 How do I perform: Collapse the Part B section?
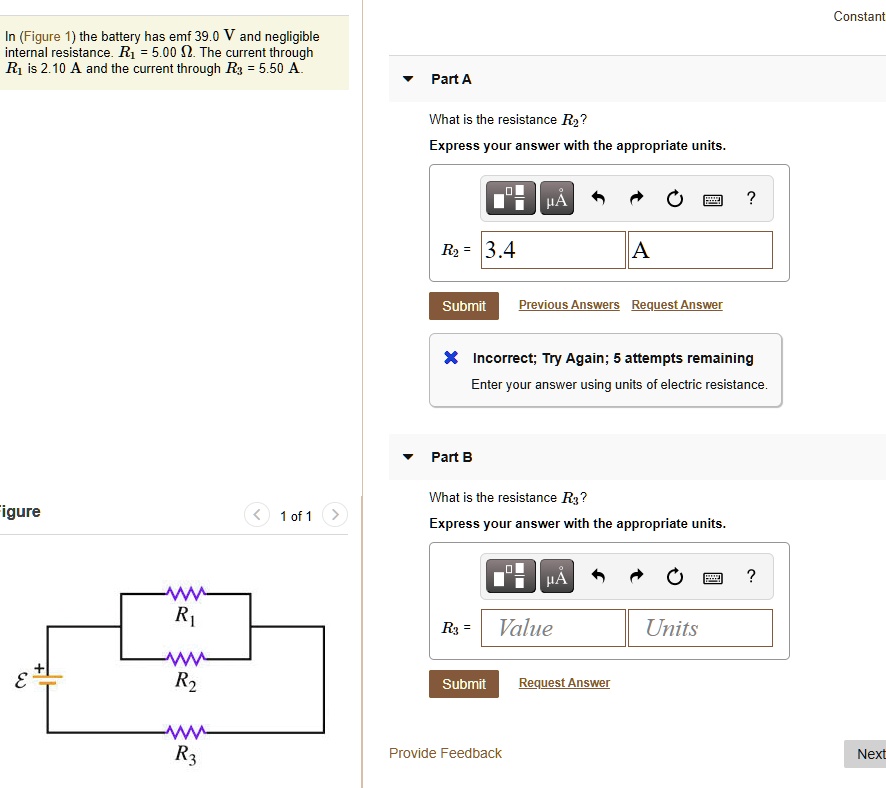click(x=408, y=456)
